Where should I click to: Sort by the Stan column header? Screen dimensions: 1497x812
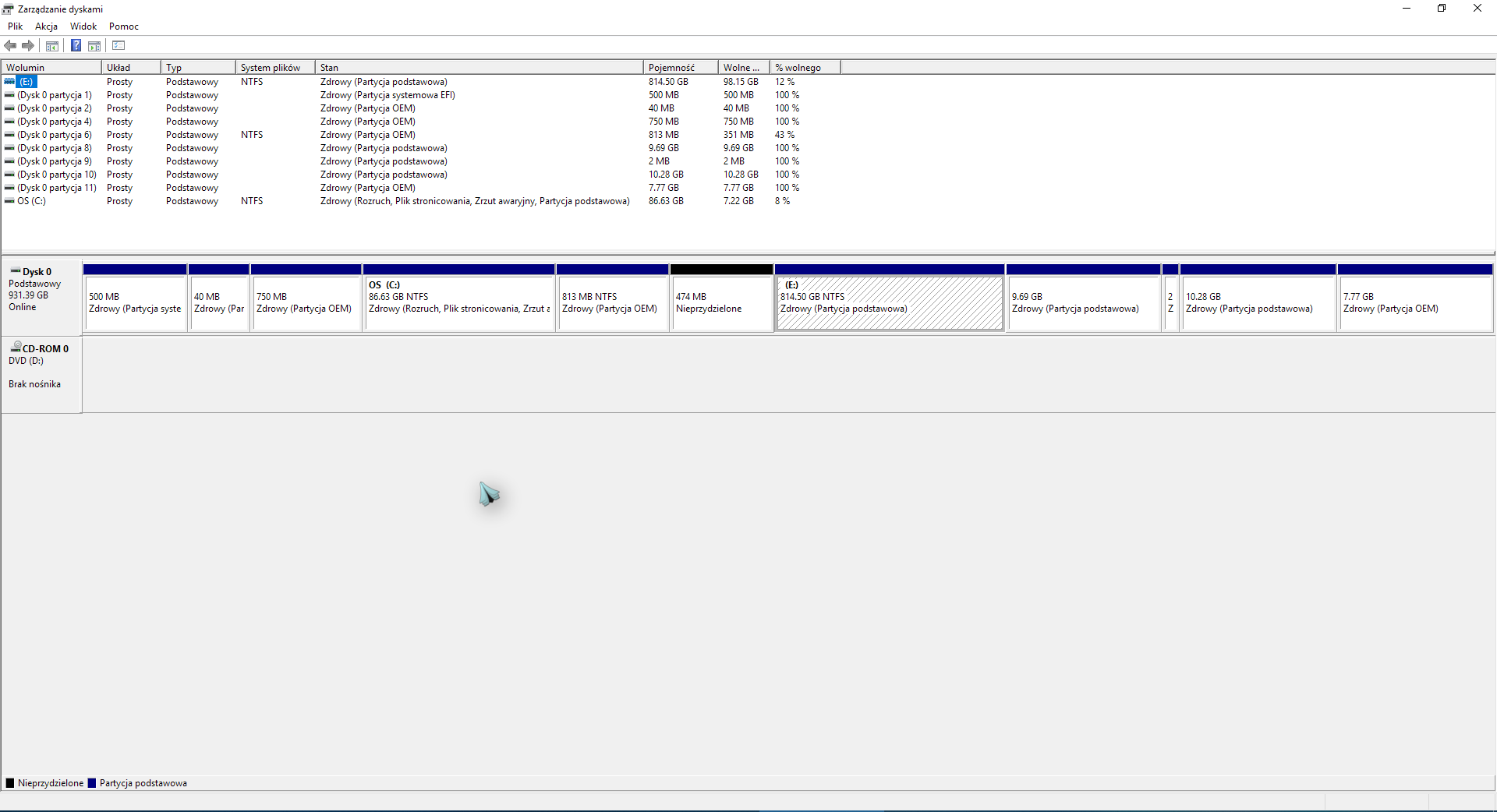coord(480,68)
